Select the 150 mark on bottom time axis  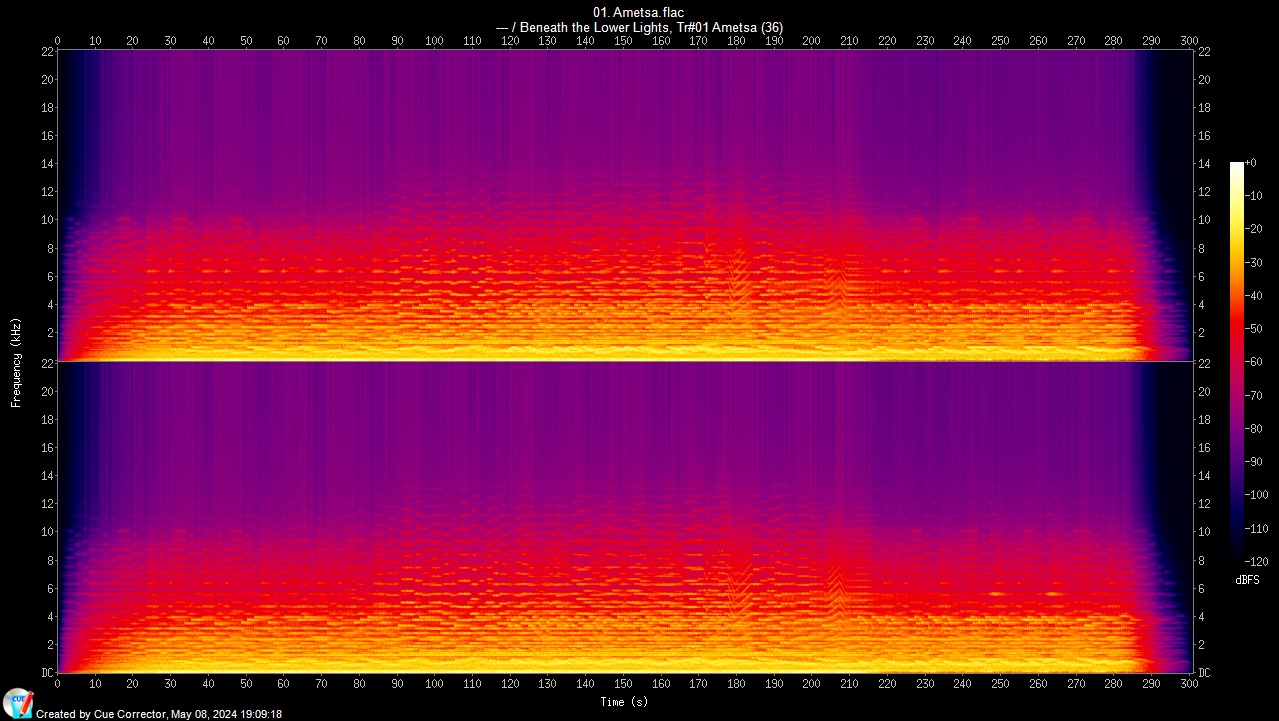(x=623, y=686)
